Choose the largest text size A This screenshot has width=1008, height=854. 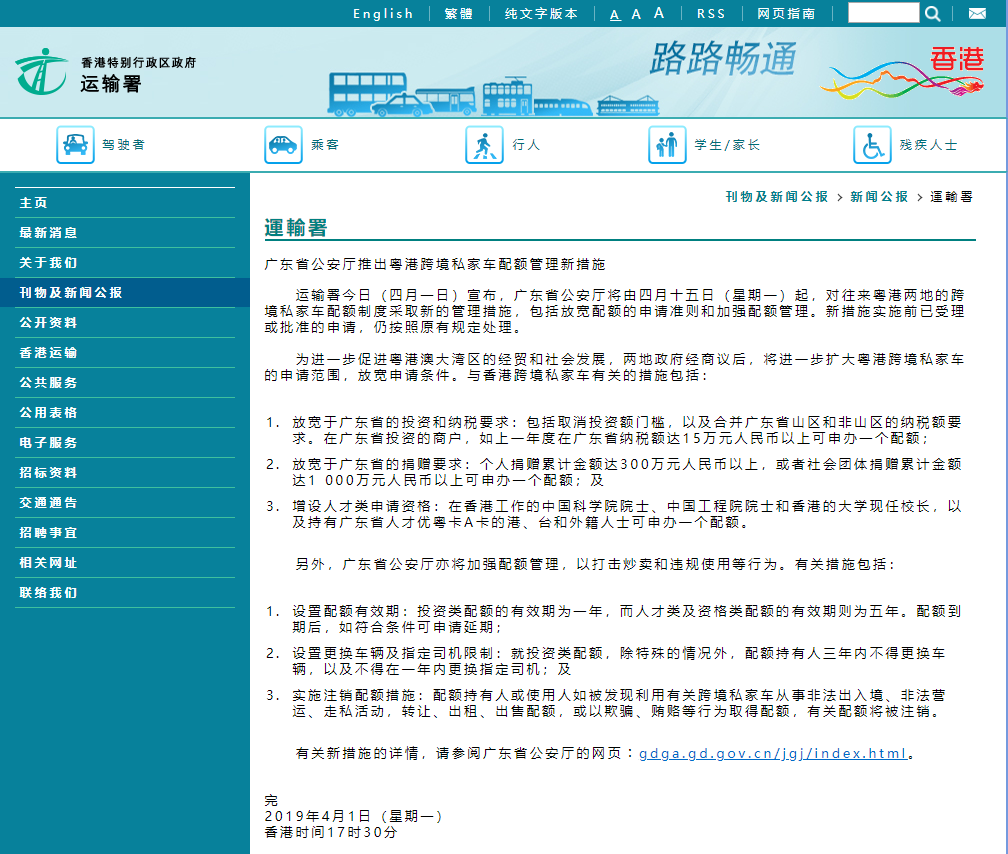tap(659, 13)
